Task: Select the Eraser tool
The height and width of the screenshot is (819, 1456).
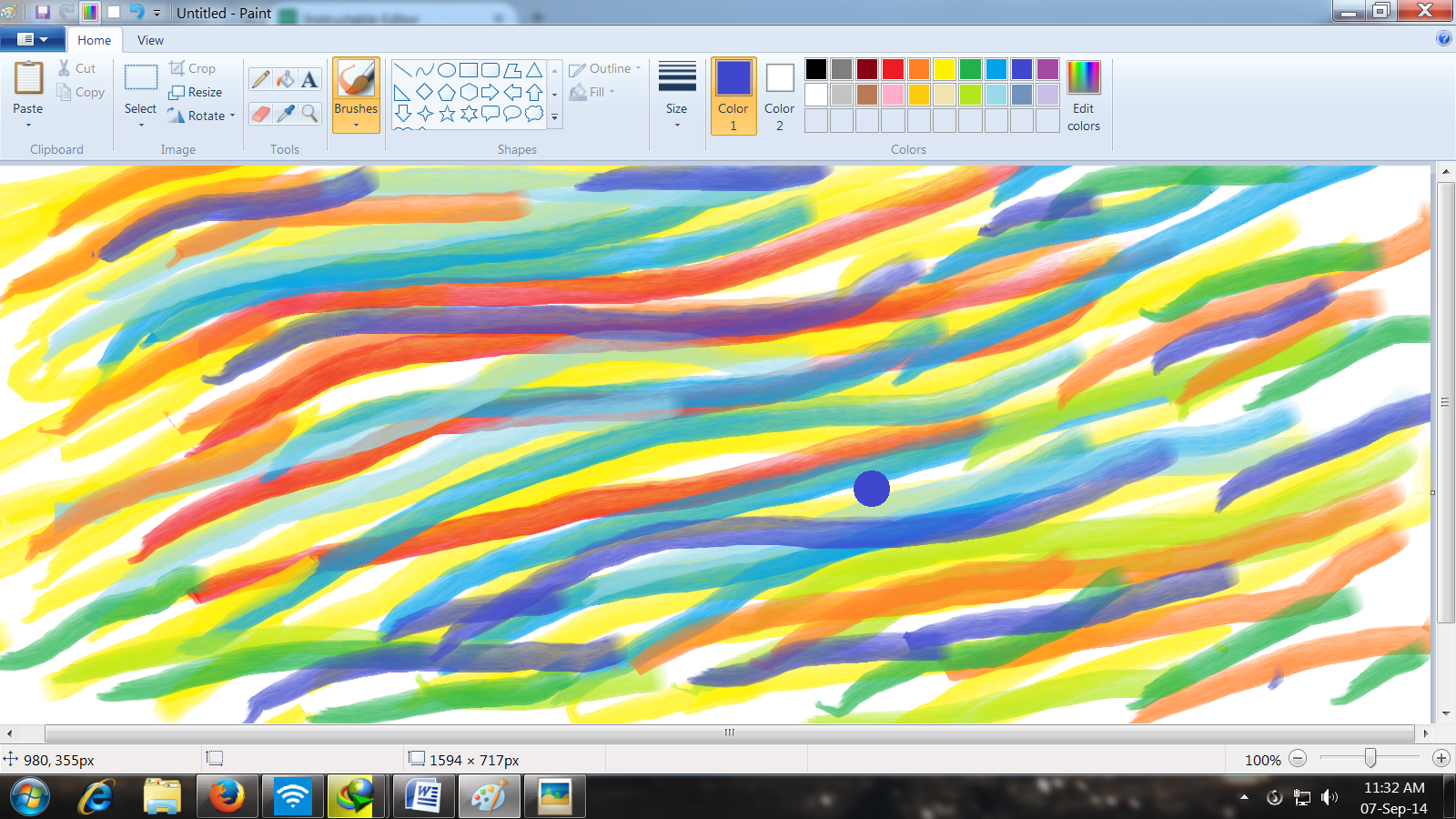Action: [260, 114]
